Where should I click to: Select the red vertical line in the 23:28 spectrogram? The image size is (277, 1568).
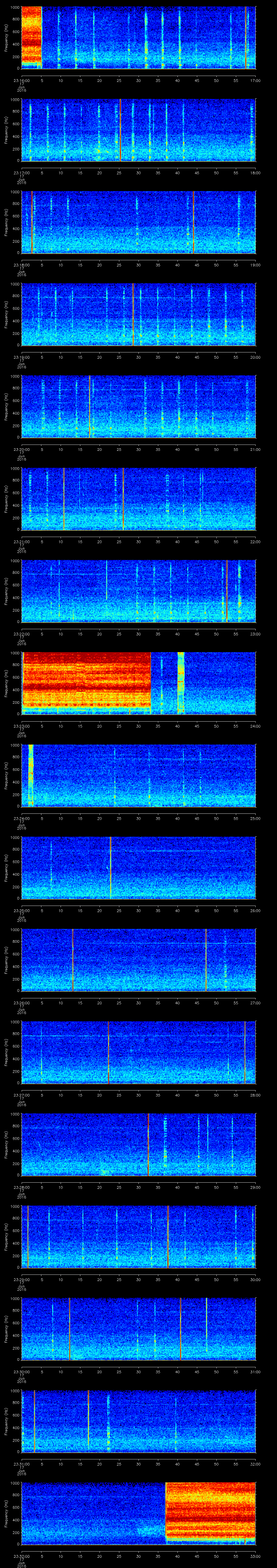click(x=148, y=1144)
